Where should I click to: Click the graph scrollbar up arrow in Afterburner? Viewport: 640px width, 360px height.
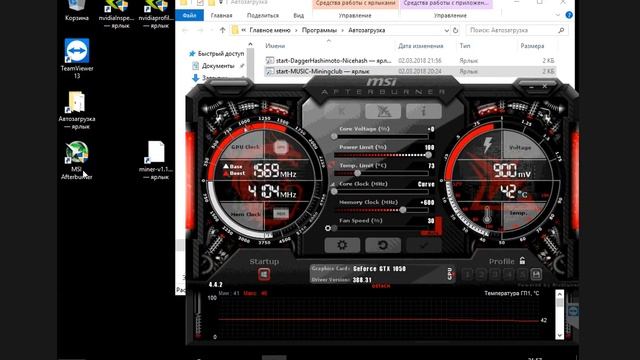[560, 294]
